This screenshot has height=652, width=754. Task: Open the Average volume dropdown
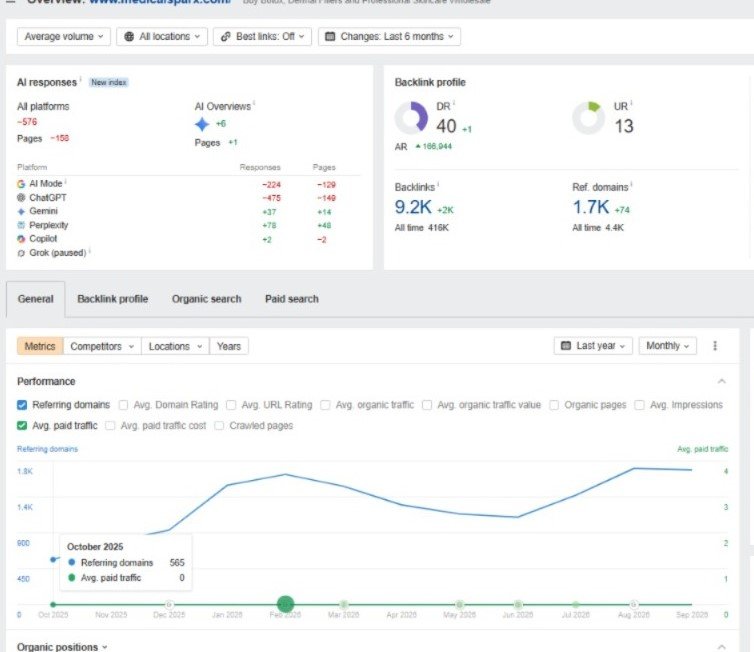pos(63,37)
